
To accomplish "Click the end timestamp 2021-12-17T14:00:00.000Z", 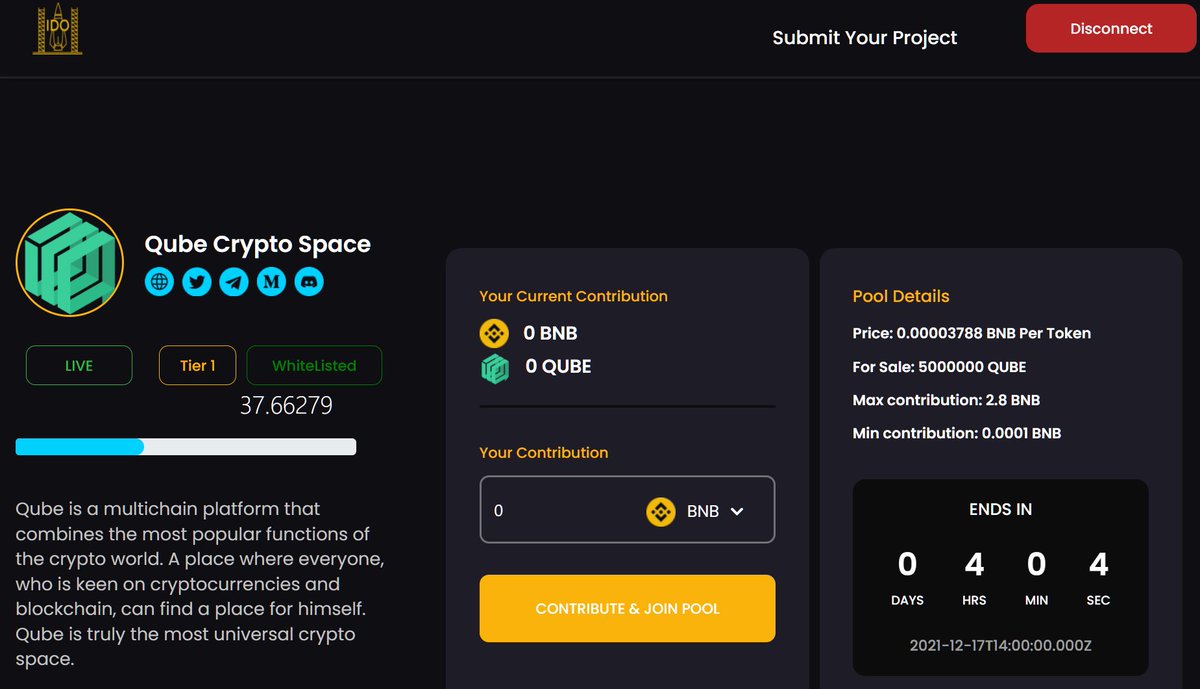I will click(1000, 646).
